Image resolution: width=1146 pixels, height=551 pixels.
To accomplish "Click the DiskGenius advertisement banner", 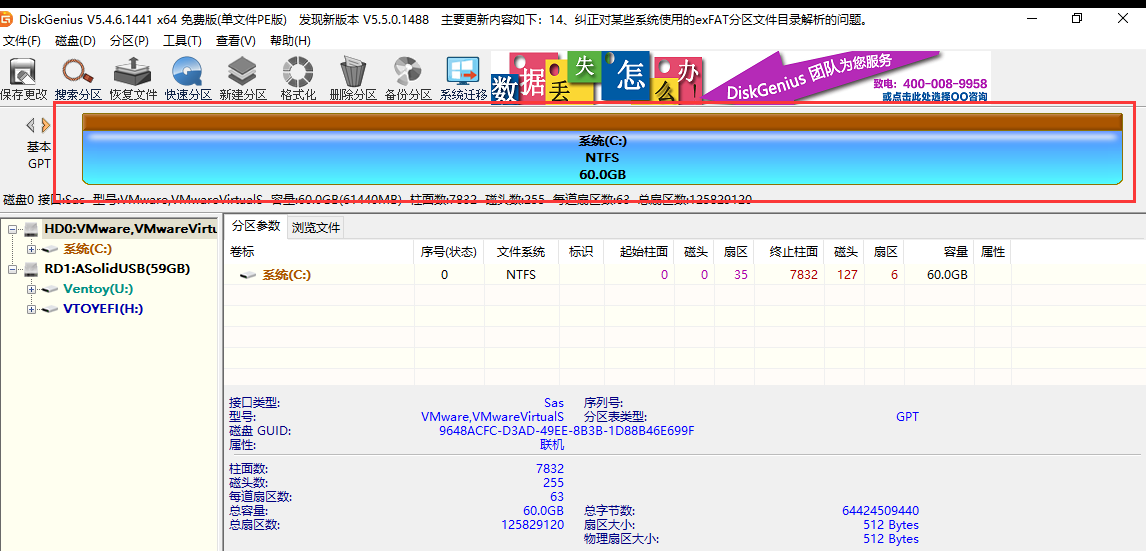I will (740, 77).
